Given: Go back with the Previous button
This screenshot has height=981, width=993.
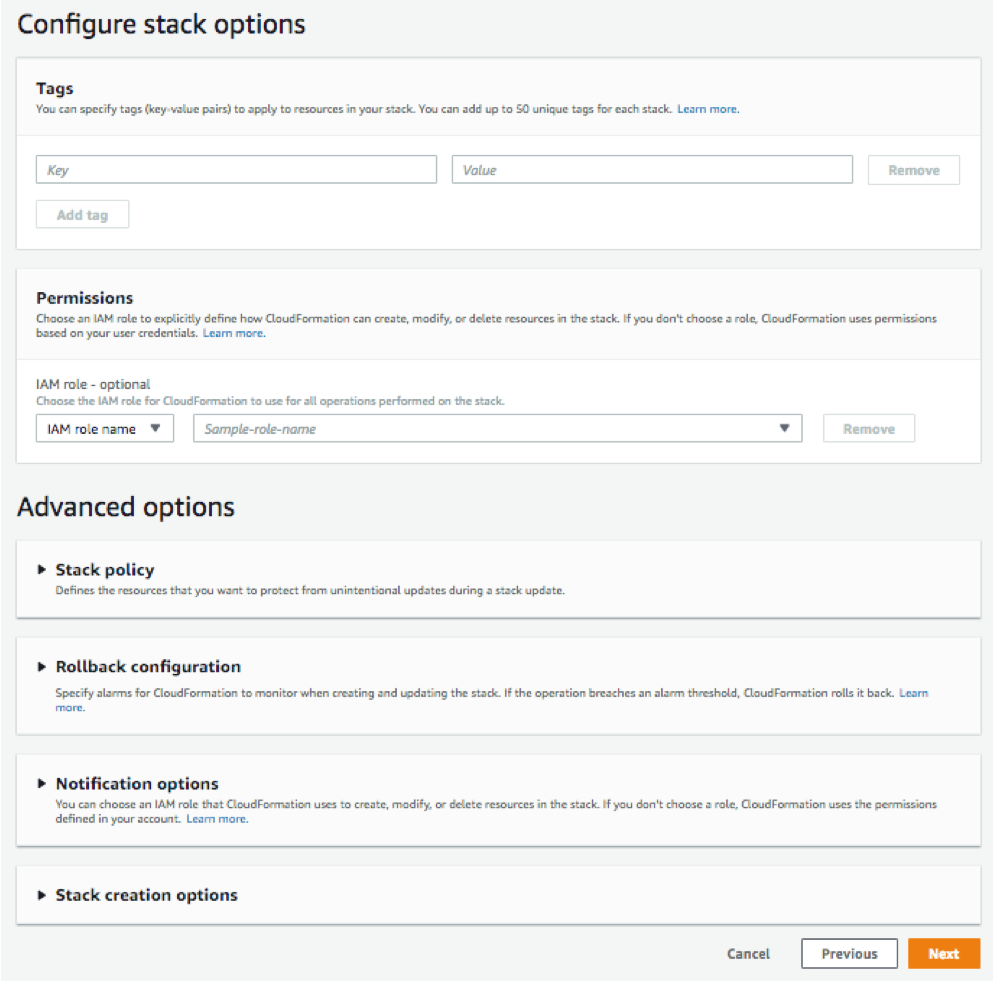Looking at the screenshot, I should pos(849,954).
